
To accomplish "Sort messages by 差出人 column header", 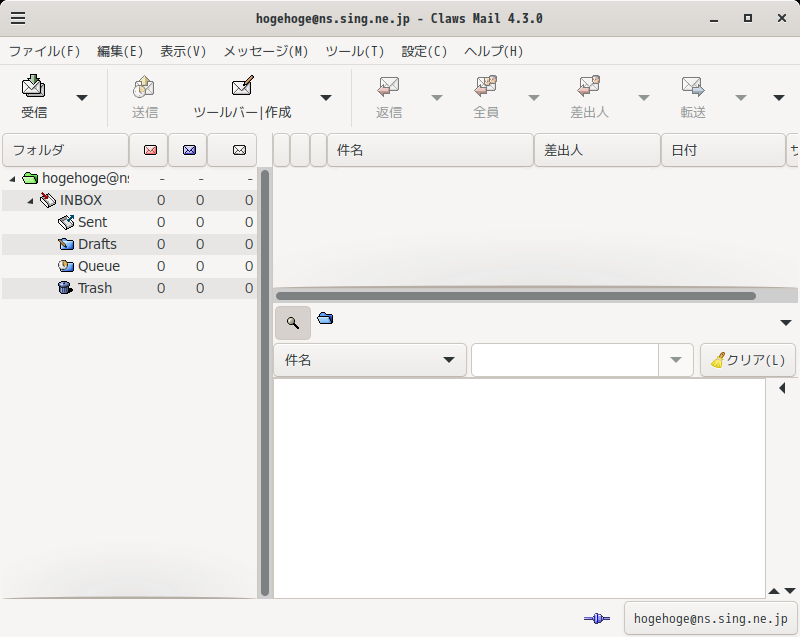I will pyautogui.click(x=597, y=150).
